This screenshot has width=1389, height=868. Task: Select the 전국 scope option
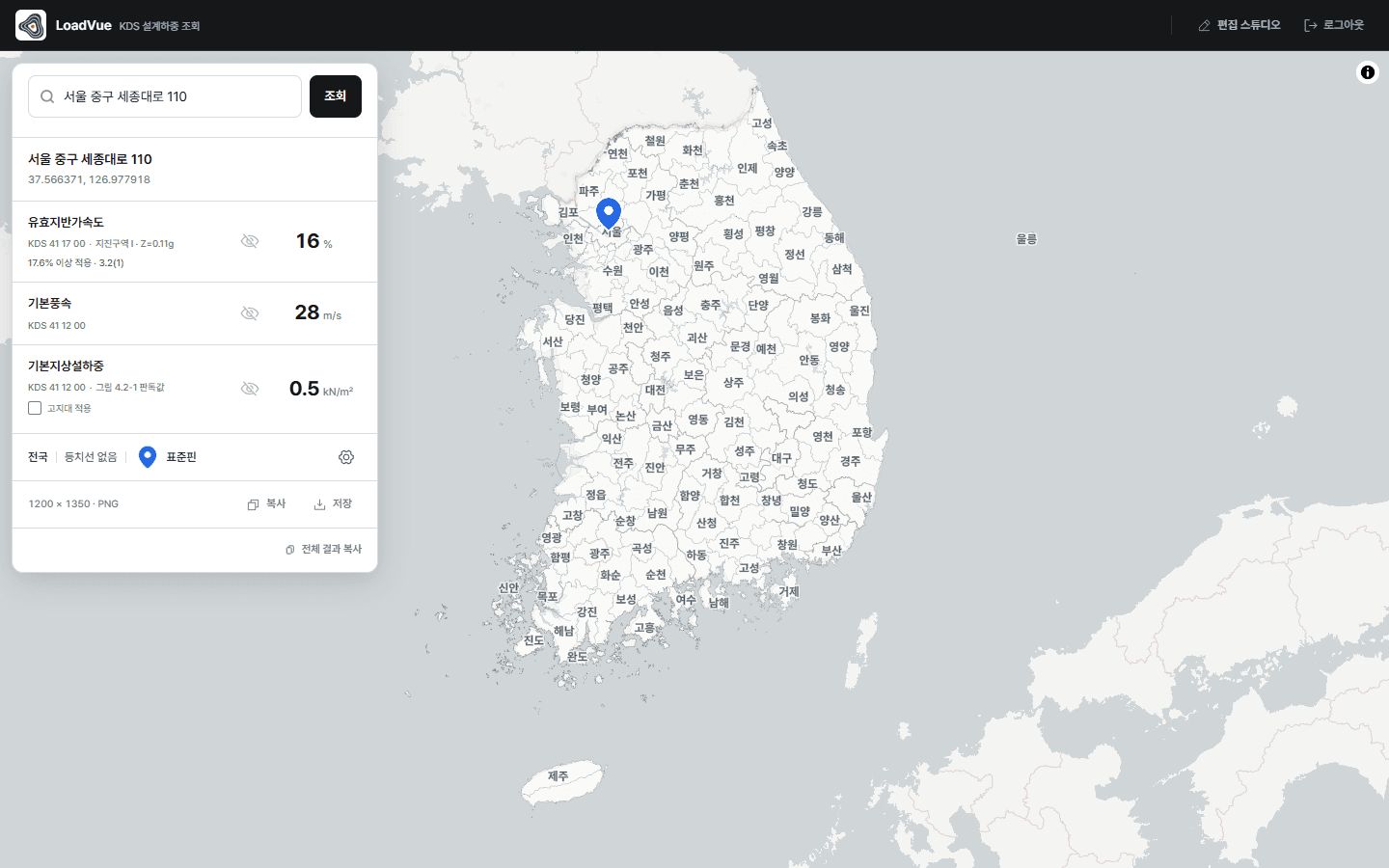pyautogui.click(x=38, y=457)
